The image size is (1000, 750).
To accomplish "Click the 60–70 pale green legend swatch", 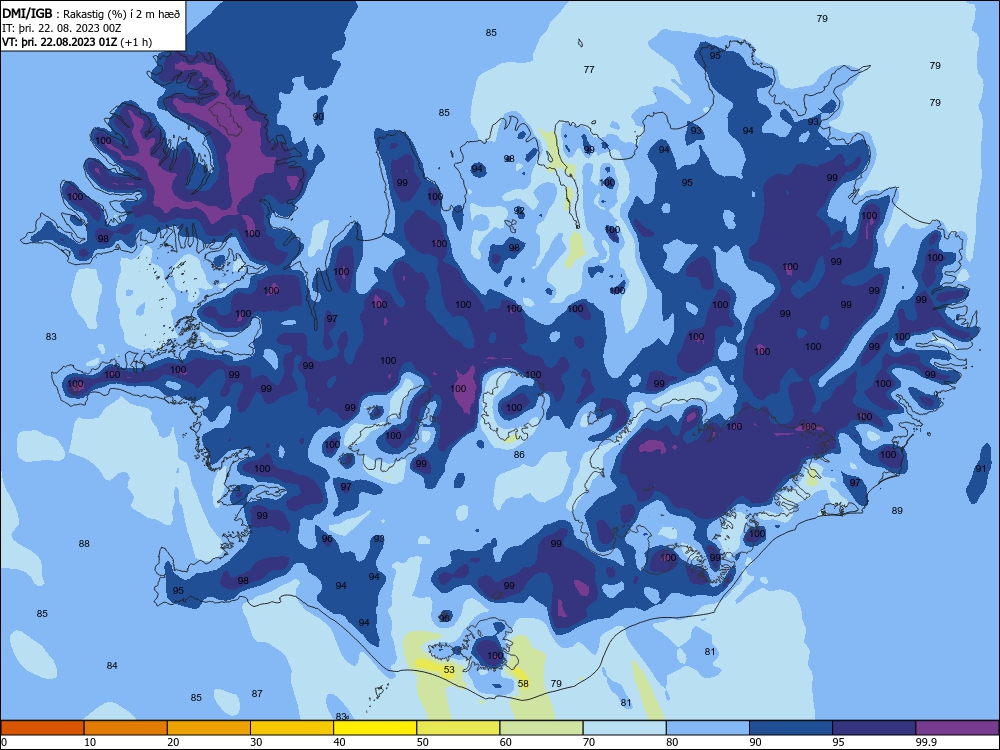I will pos(541,728).
